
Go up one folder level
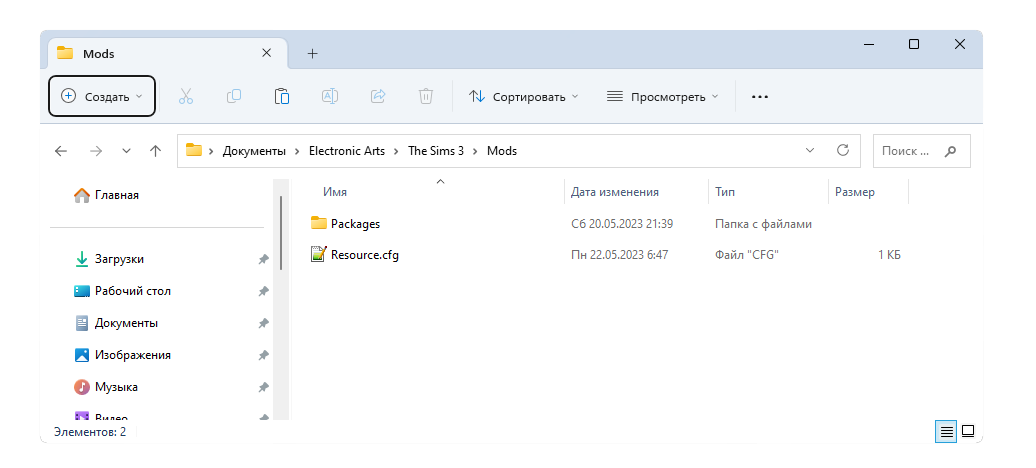coord(156,151)
